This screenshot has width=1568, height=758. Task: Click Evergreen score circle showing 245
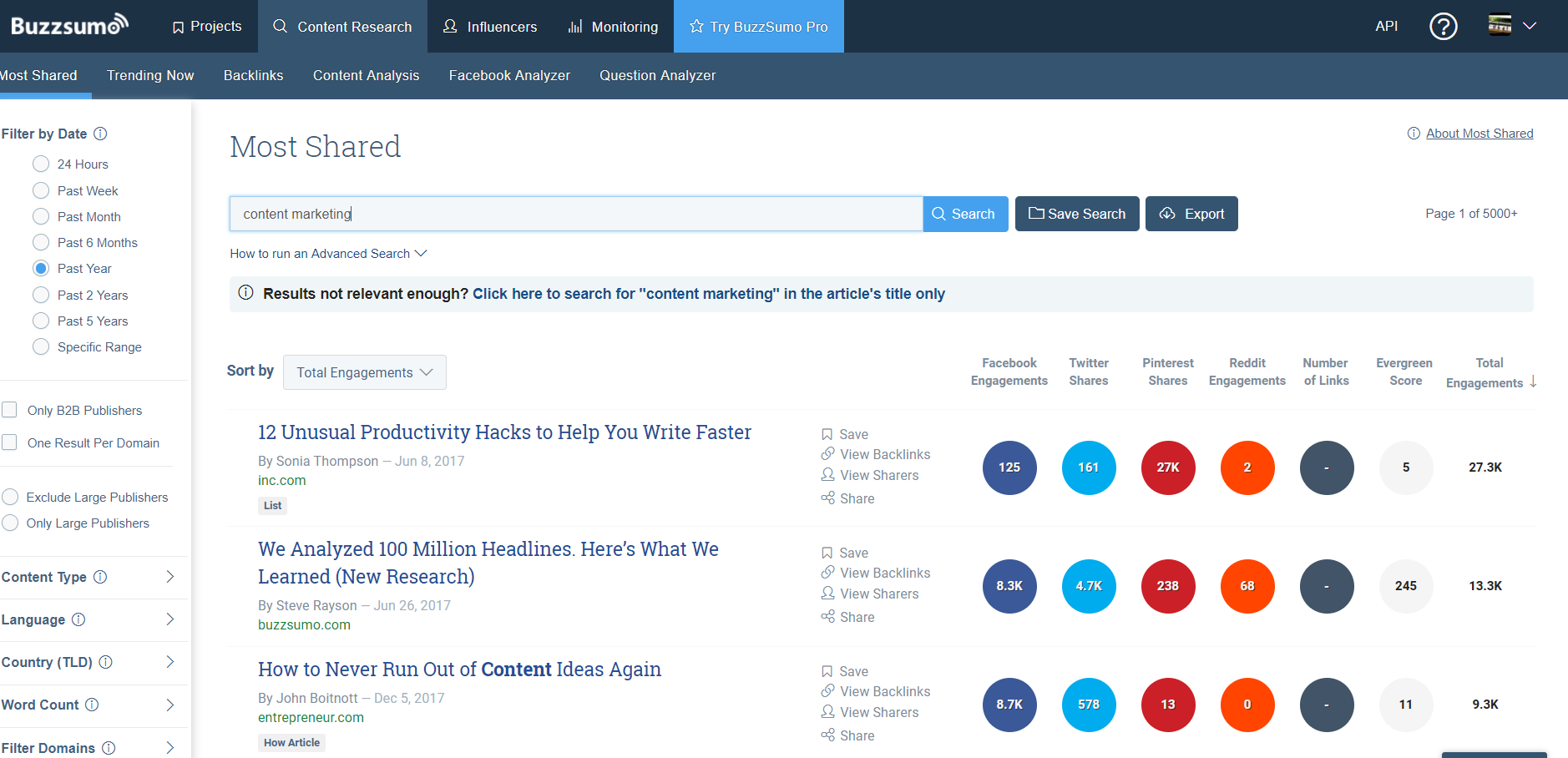click(x=1406, y=586)
